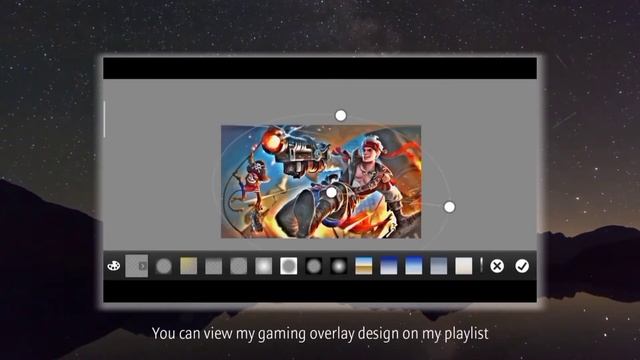This screenshot has height=360, width=640.
Task: Select the light beige gradient preset
Action: [464, 266]
